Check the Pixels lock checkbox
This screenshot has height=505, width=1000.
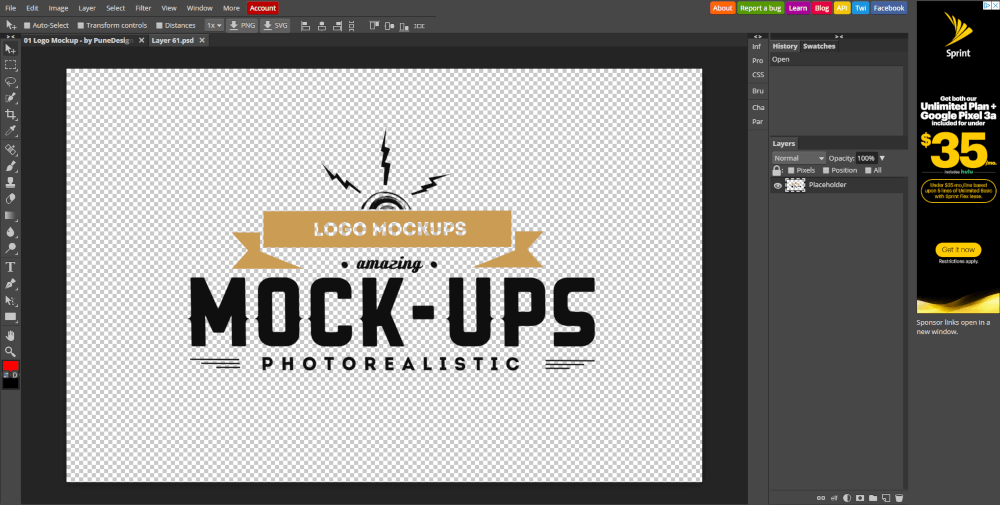[x=791, y=170]
